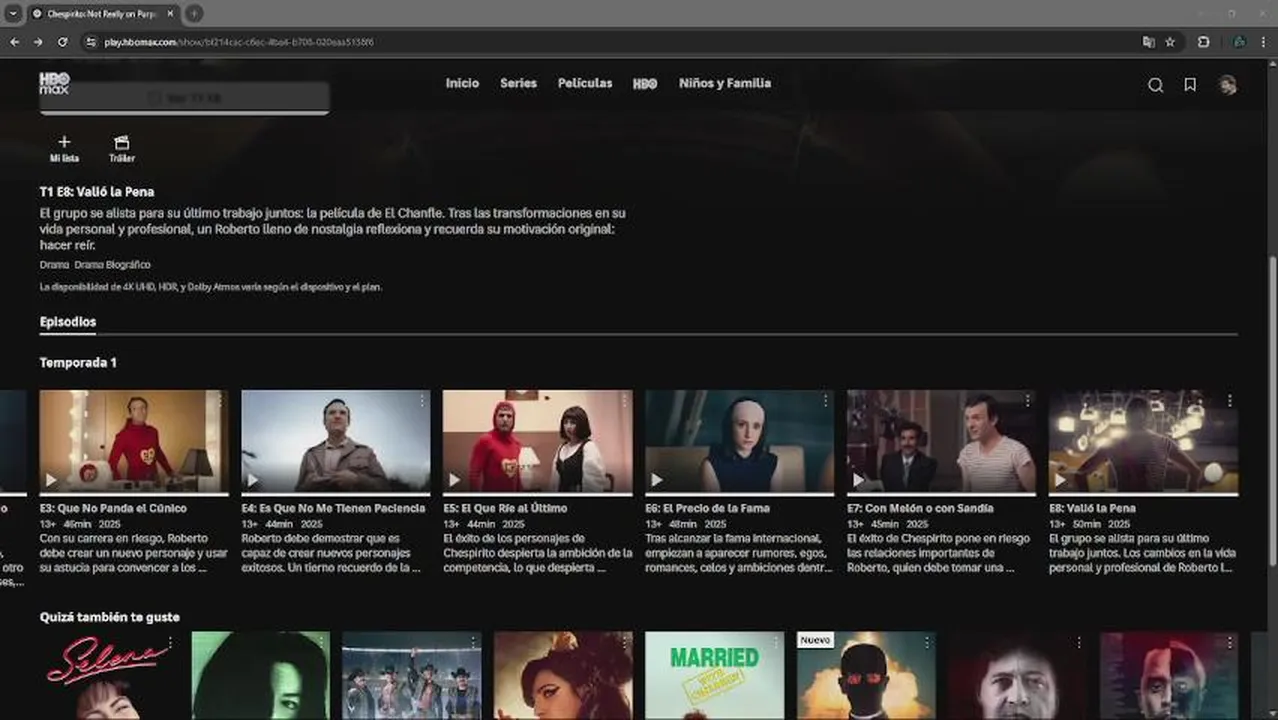The width and height of the screenshot is (1278, 720).
Task: Open more options on Married recommendation card
Action: pos(775,642)
